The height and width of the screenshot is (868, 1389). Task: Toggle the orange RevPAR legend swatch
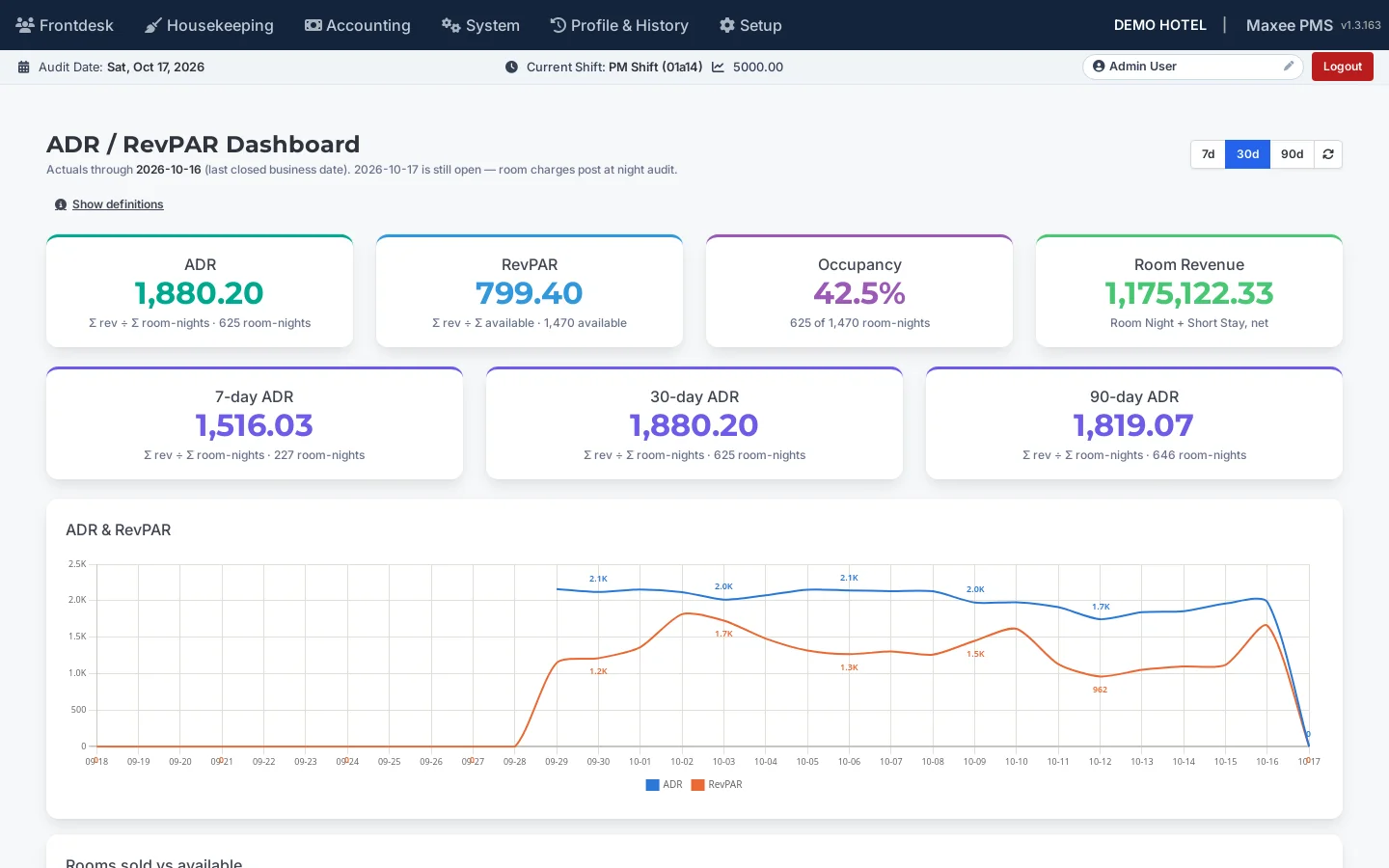[x=697, y=785]
